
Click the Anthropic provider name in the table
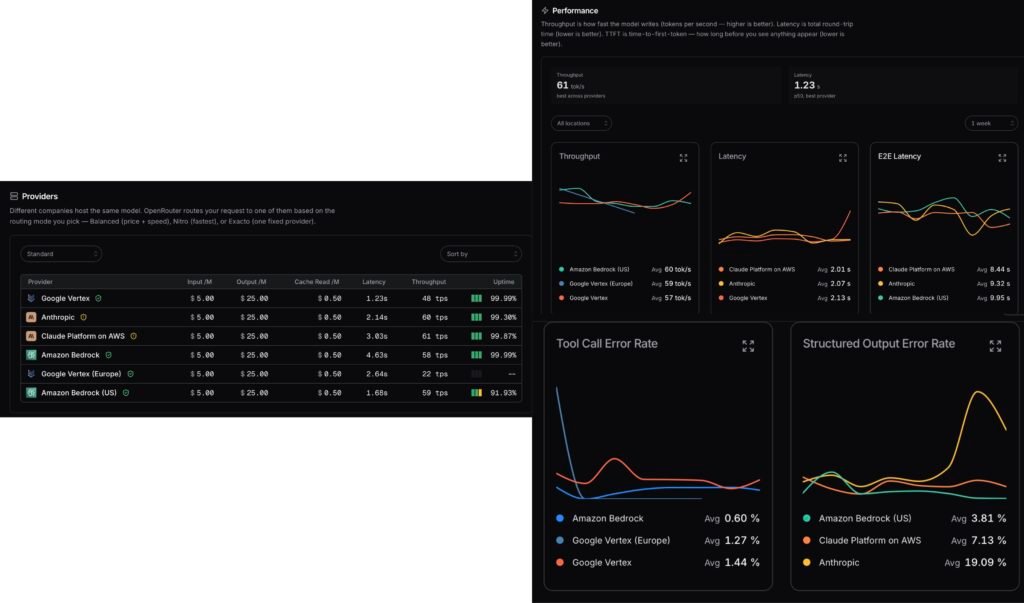click(57, 317)
